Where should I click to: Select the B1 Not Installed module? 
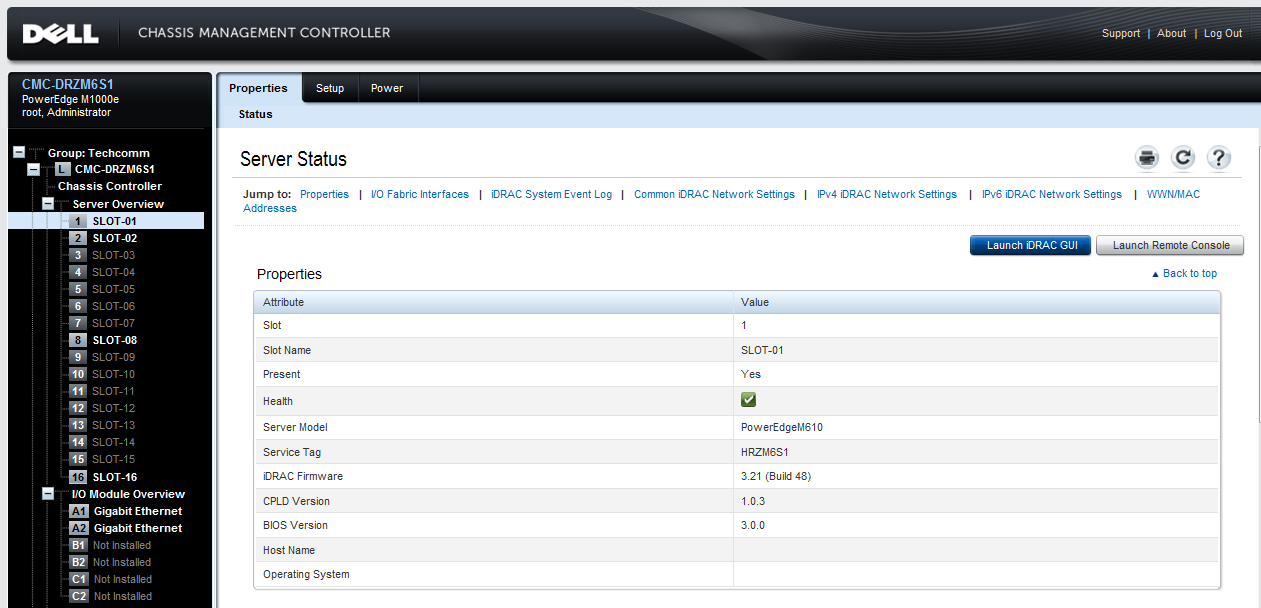(122, 545)
